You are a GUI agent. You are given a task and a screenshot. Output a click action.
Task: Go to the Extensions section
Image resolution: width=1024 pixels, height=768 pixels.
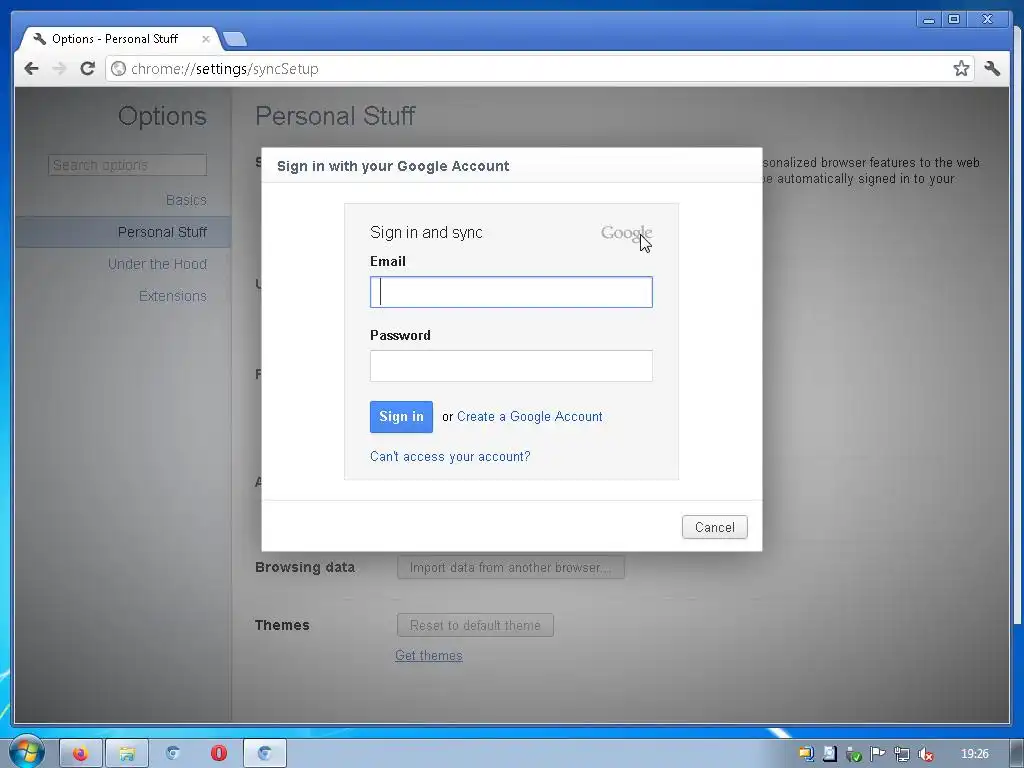click(x=172, y=296)
